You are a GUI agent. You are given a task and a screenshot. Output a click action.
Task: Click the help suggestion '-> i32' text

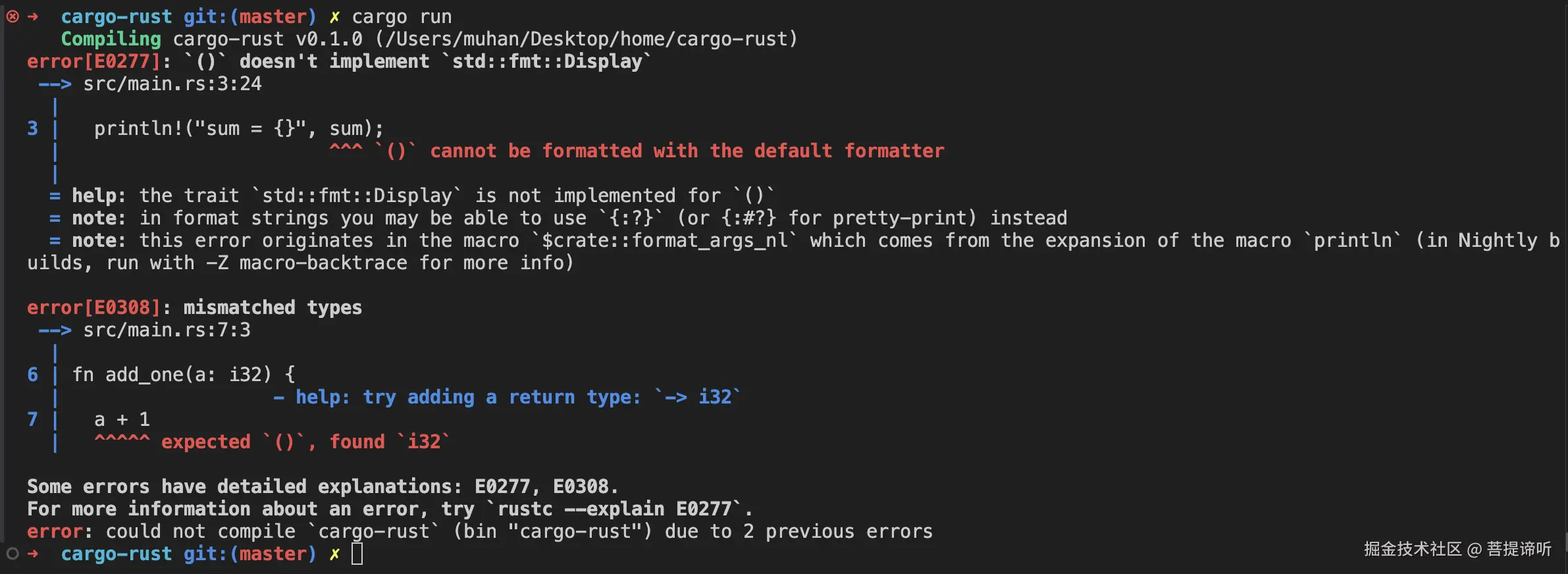tap(698, 397)
